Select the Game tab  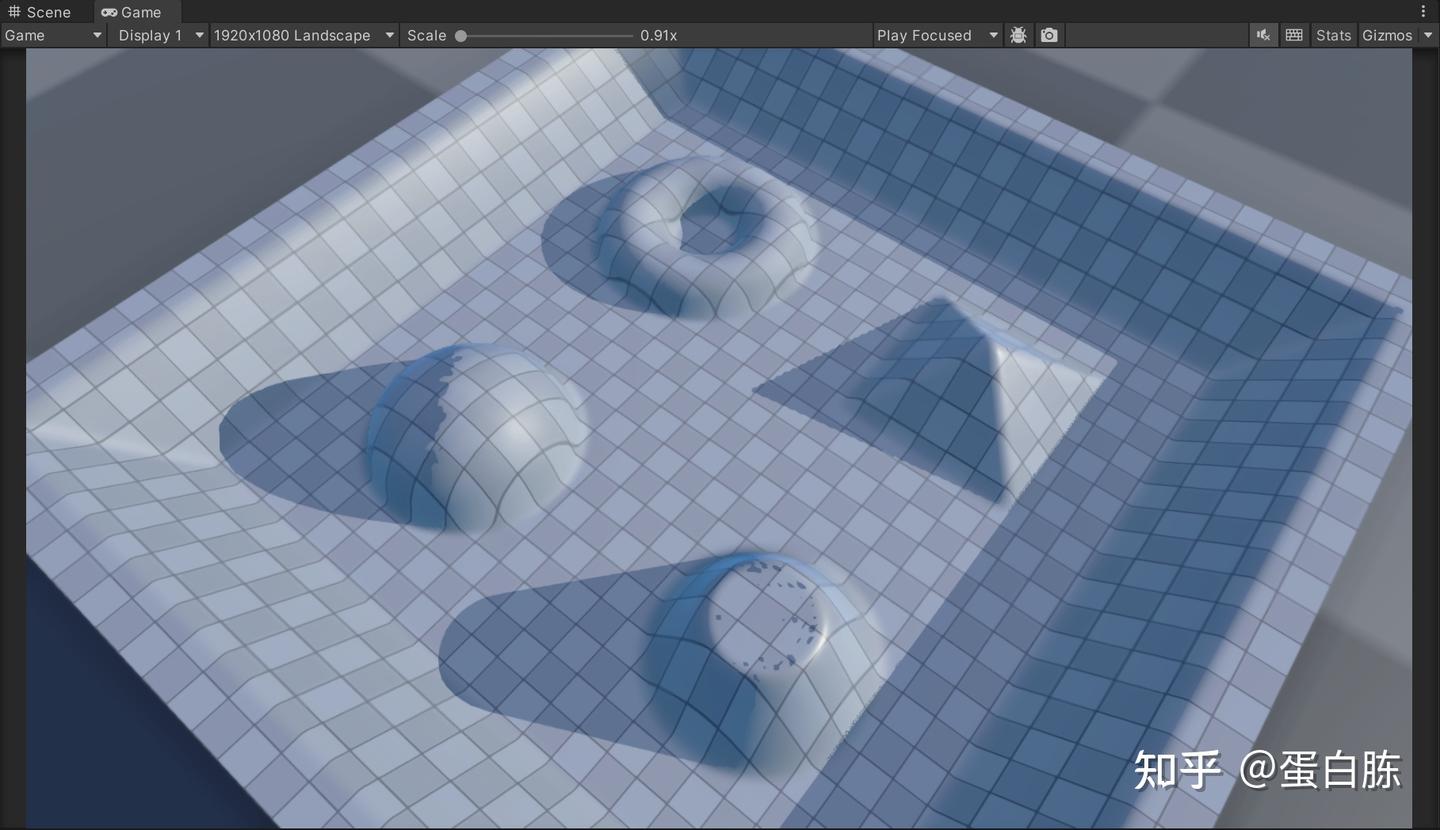135,12
